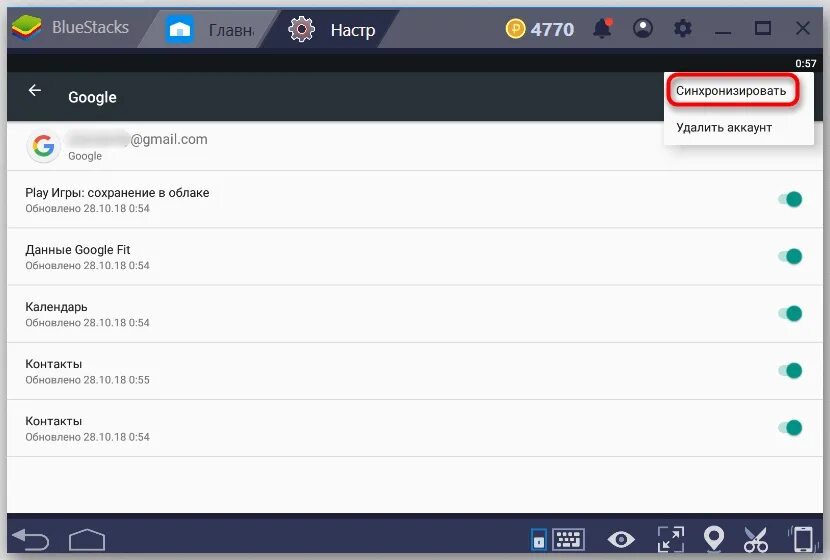This screenshot has width=830, height=560.
Task: Click the Google account logo icon
Action: 43,146
